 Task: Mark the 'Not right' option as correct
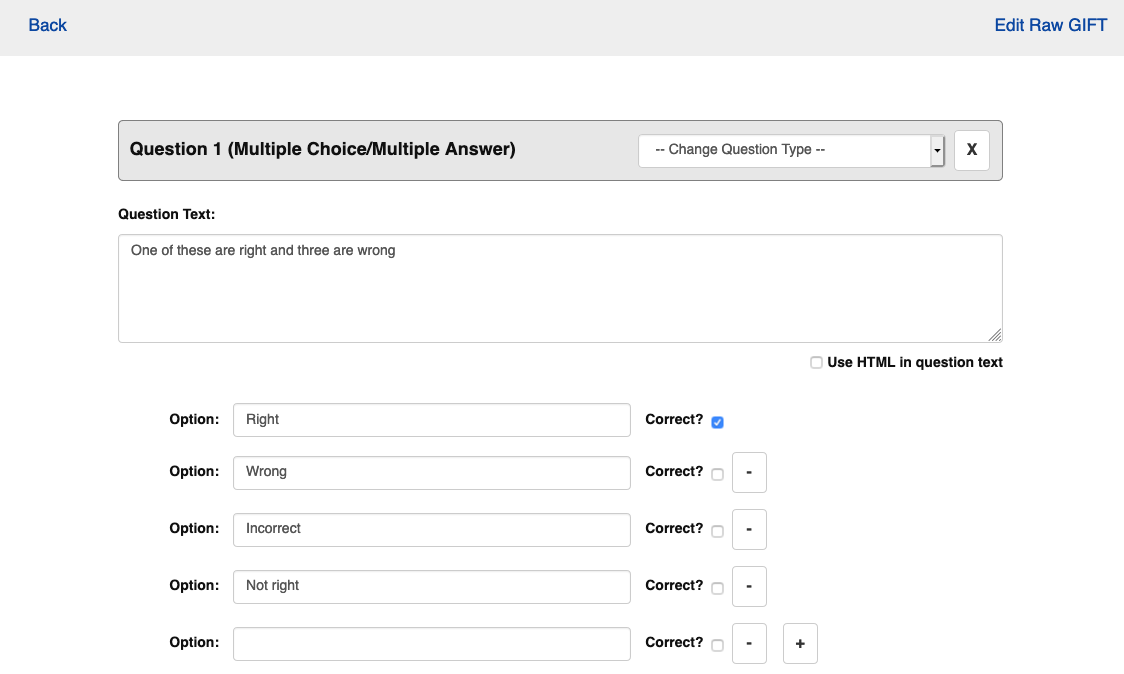pos(717,588)
